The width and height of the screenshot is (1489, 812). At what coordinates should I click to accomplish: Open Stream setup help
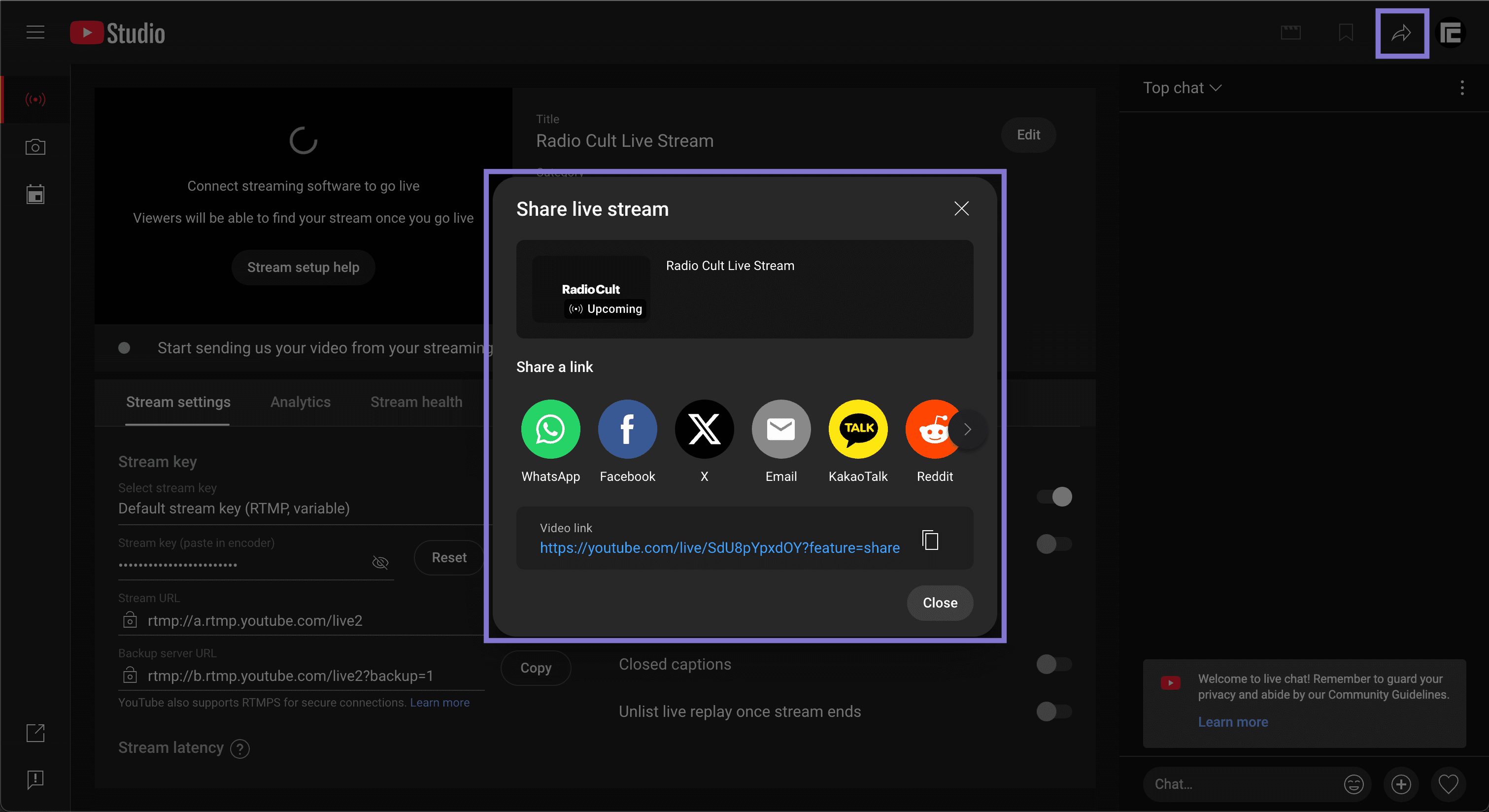coord(303,267)
